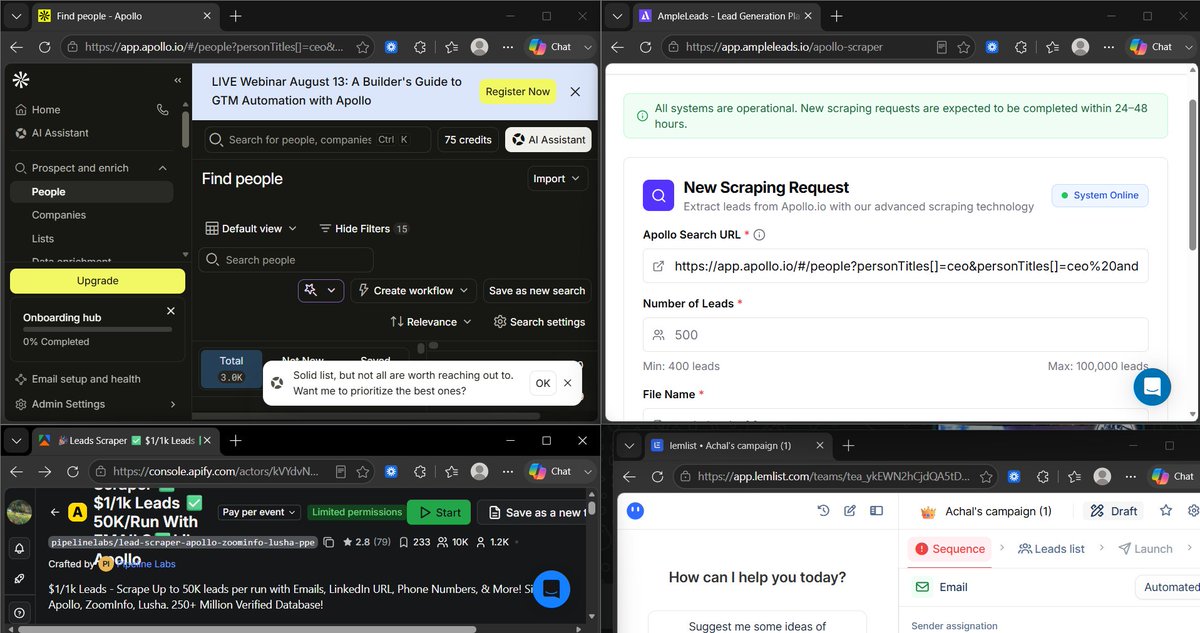The image size is (1200, 633).
Task: Close the LIVE Webinar banner
Action: pyautogui.click(x=575, y=92)
